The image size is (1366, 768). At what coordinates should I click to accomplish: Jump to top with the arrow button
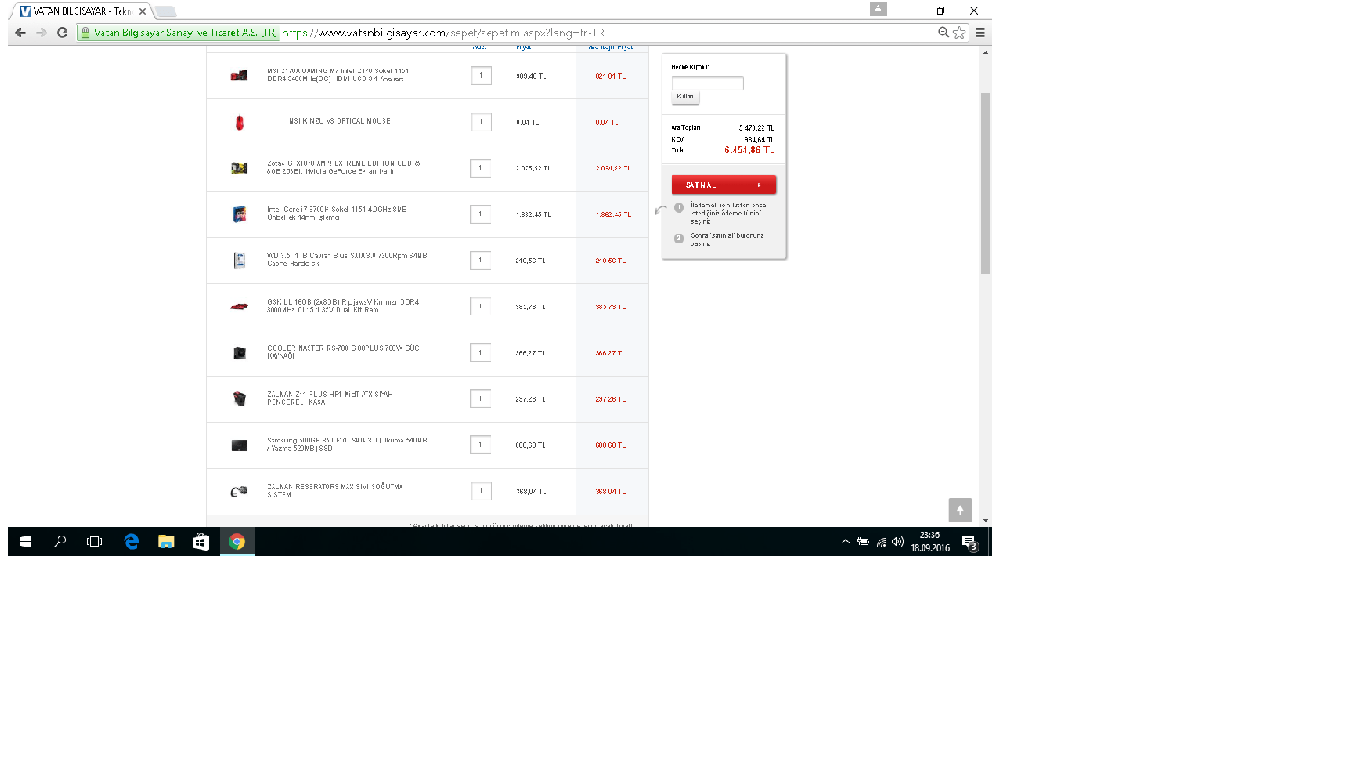pyautogui.click(x=960, y=510)
